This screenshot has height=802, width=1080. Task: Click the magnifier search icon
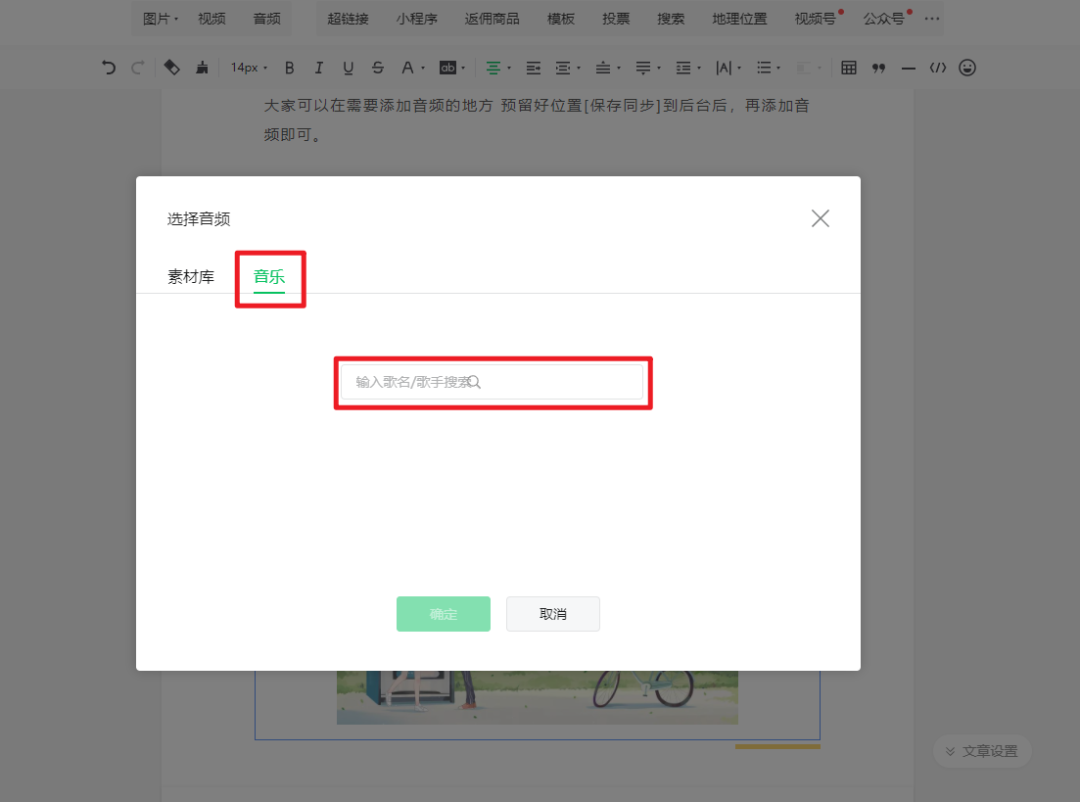tap(474, 382)
